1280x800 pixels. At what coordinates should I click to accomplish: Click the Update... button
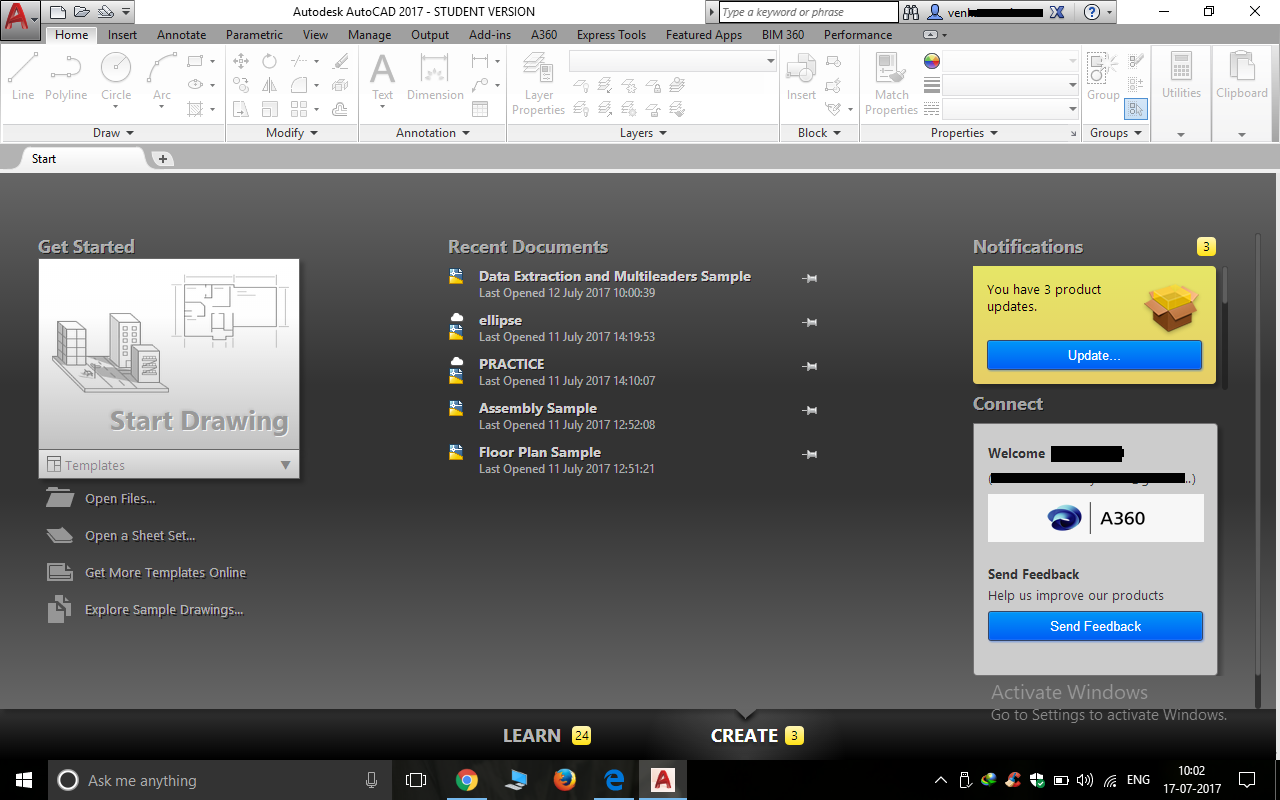[x=1094, y=355]
